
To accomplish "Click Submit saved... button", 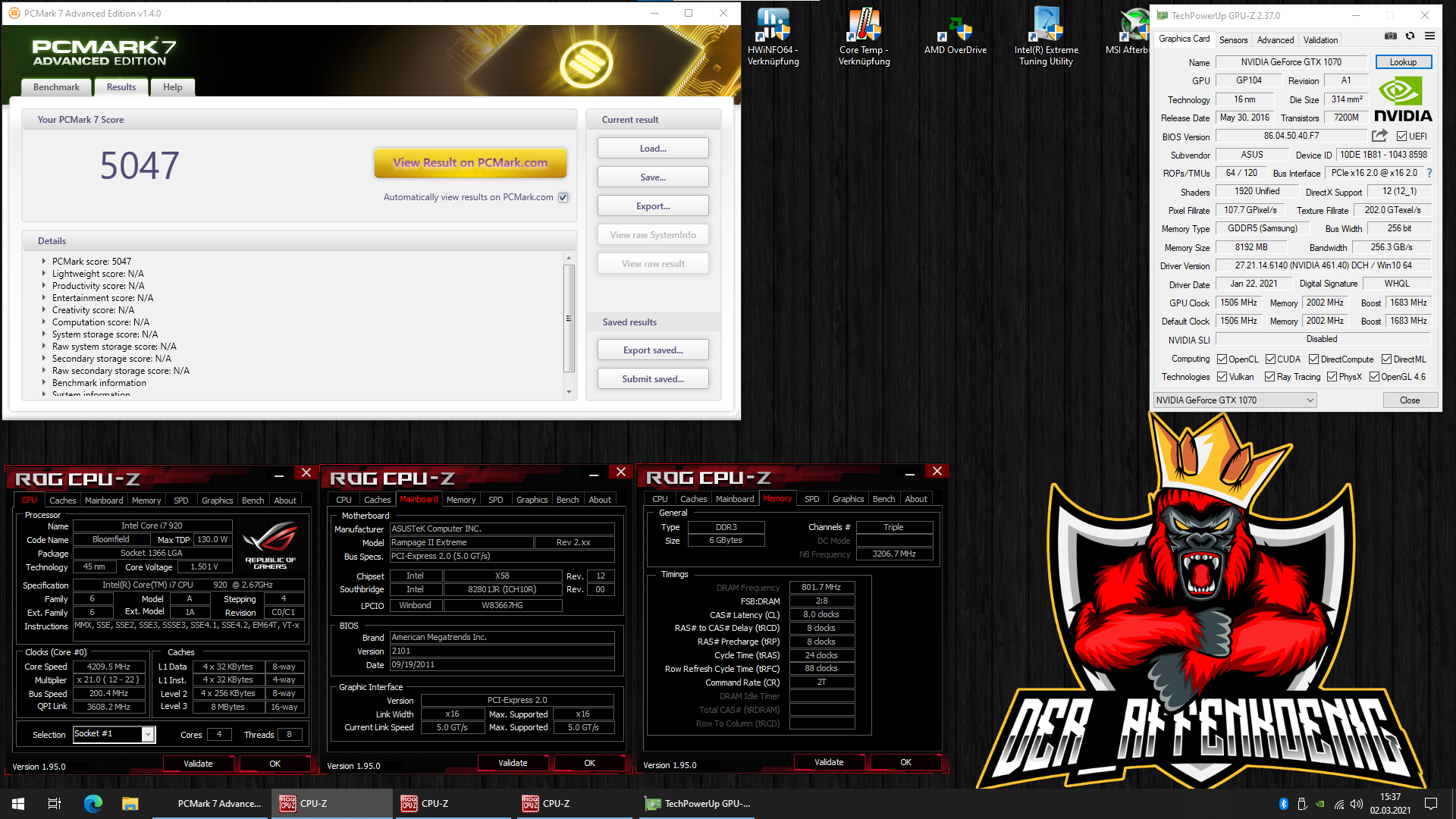I will [x=653, y=379].
